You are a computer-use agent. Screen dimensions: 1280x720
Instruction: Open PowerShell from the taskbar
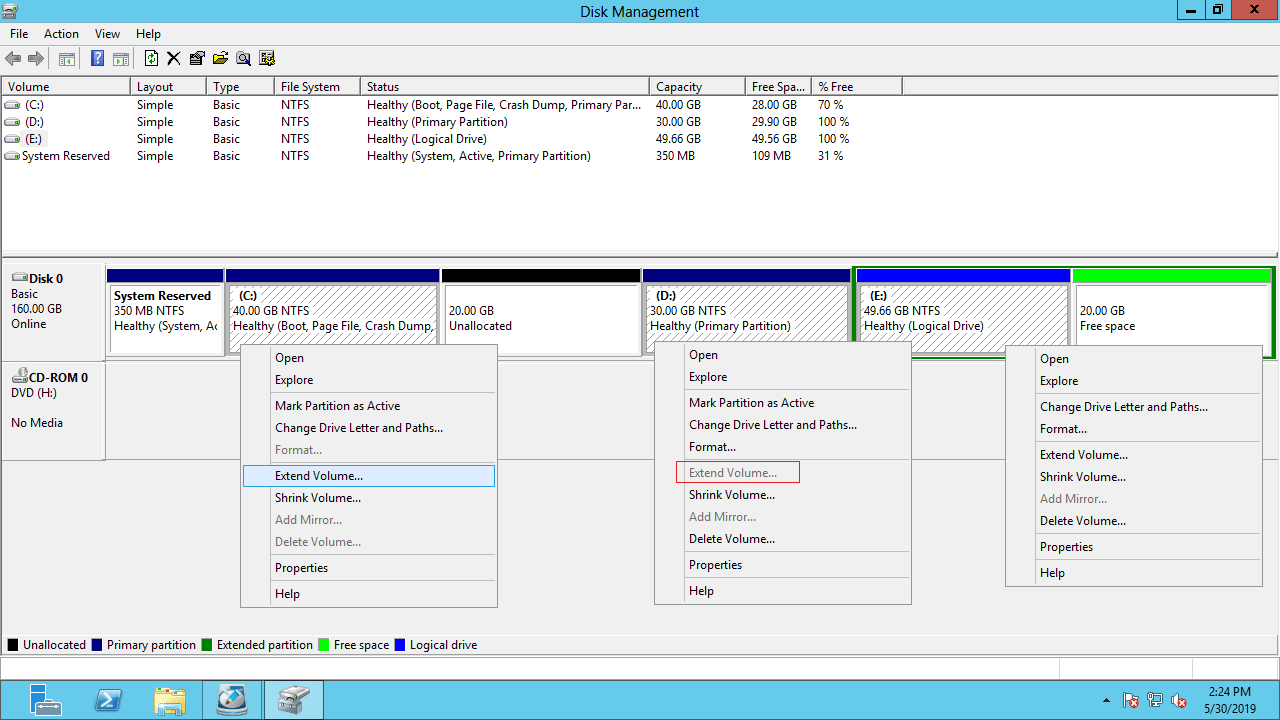108,700
